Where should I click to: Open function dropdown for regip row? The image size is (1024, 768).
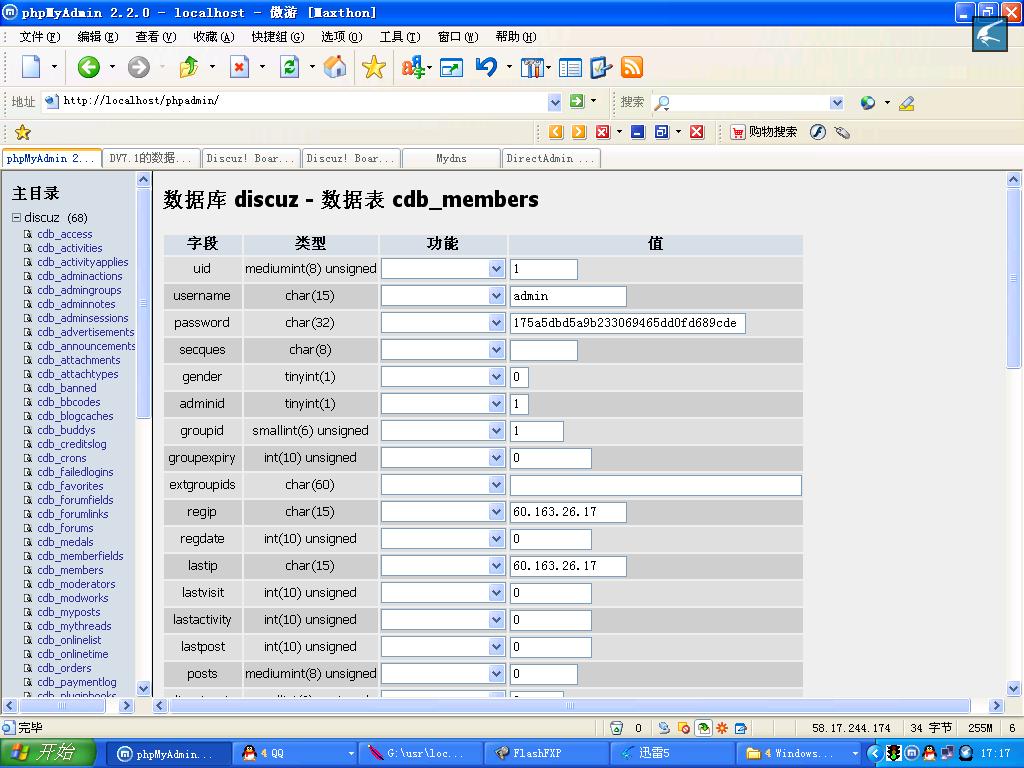(x=496, y=512)
